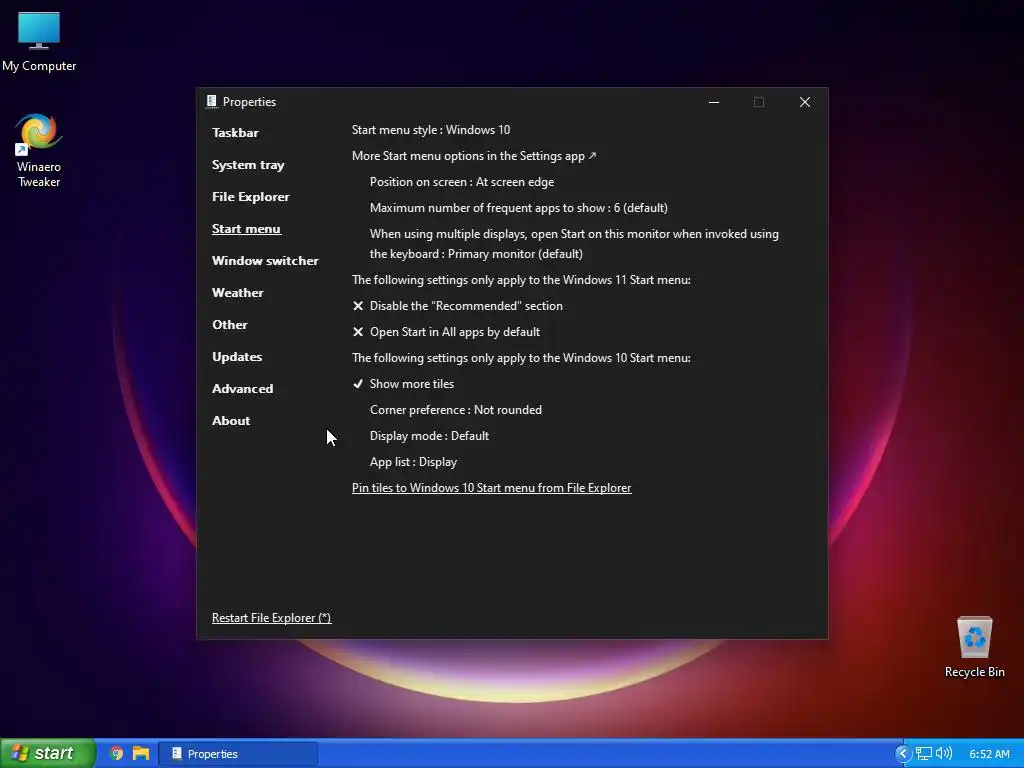
Task: Open the Recycle Bin icon
Action: (974, 647)
